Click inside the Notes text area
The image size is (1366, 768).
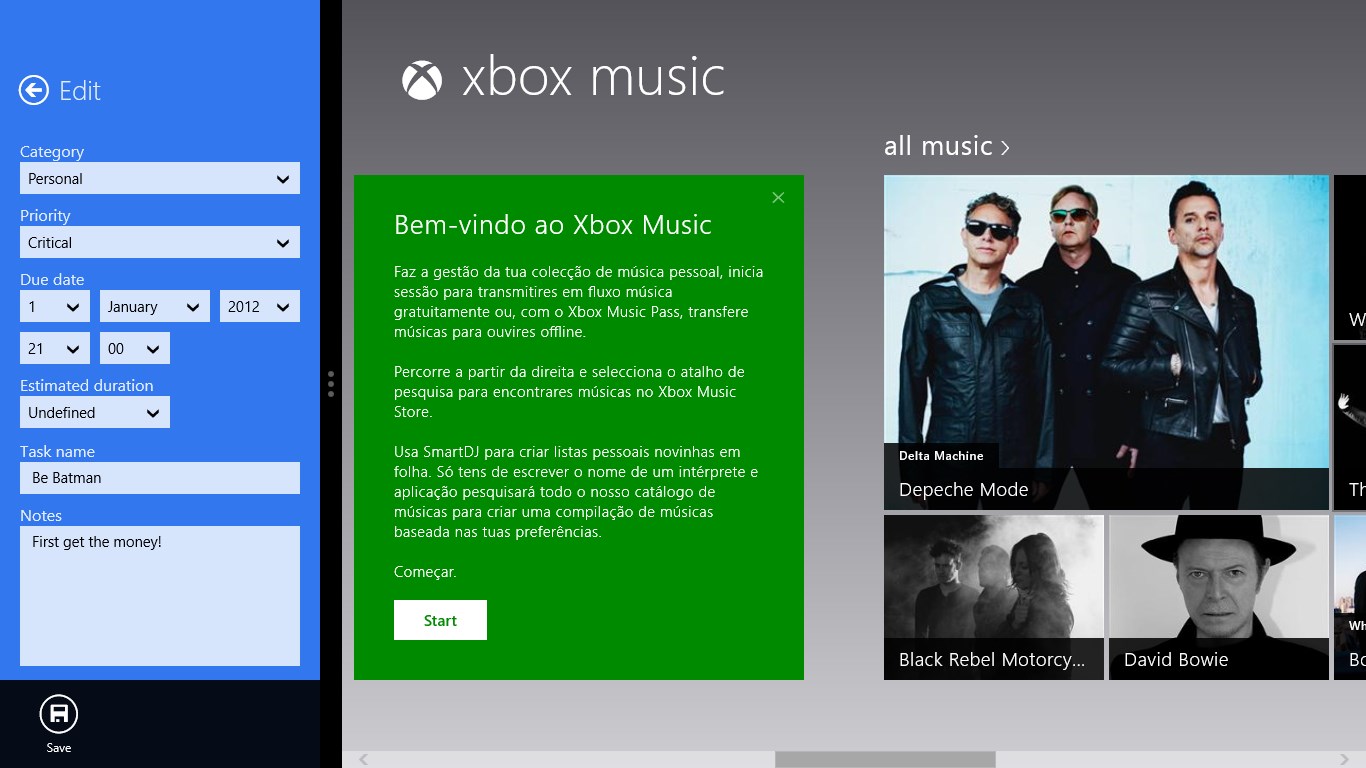[160, 596]
